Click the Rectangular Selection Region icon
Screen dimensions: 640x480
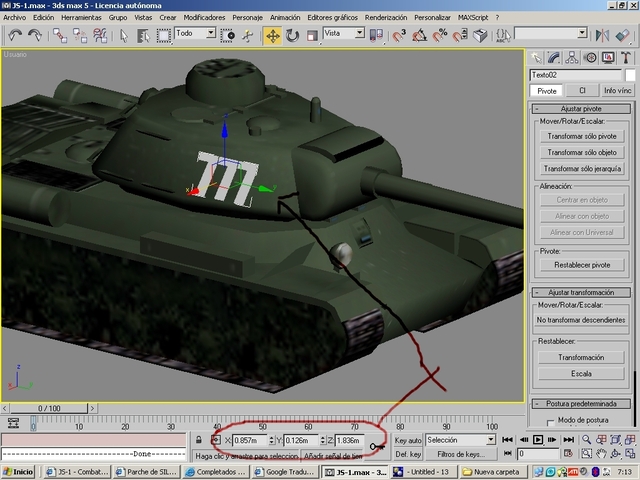164,36
